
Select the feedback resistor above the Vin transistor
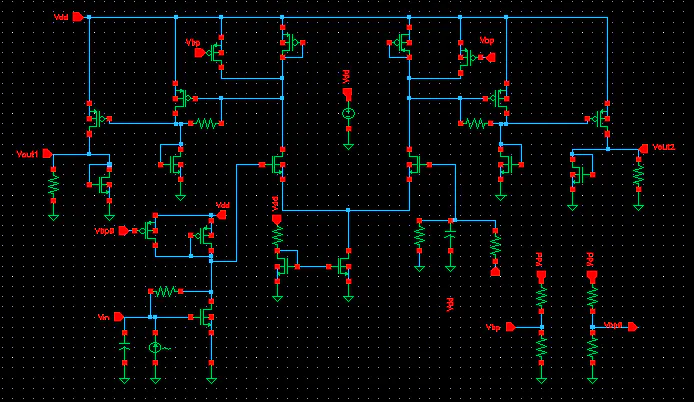click(x=166, y=291)
